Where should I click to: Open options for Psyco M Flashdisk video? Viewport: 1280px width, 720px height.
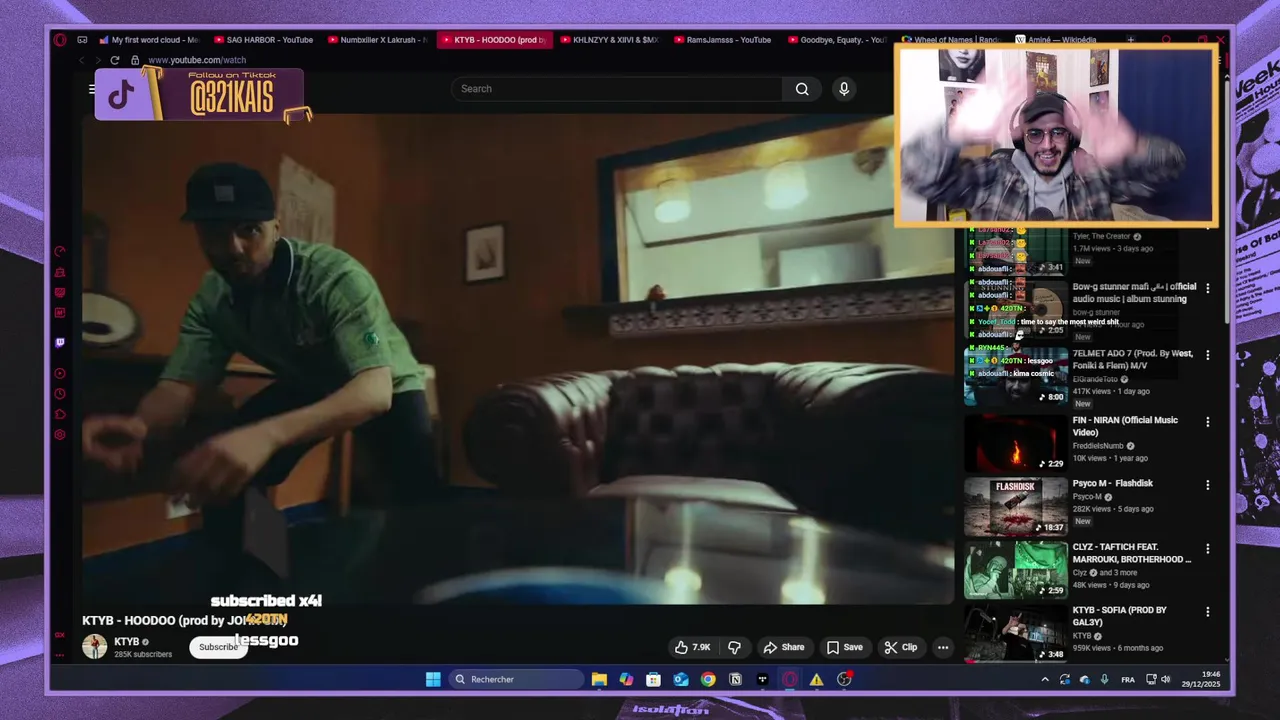point(1207,485)
